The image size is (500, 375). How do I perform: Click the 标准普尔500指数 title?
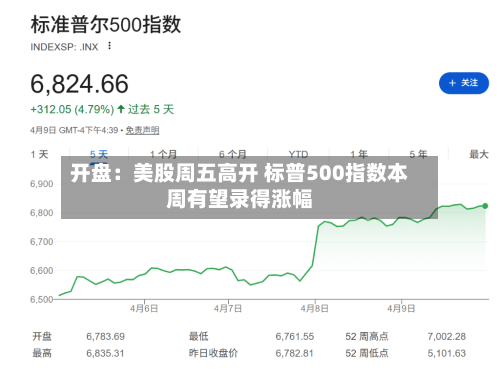point(106,25)
